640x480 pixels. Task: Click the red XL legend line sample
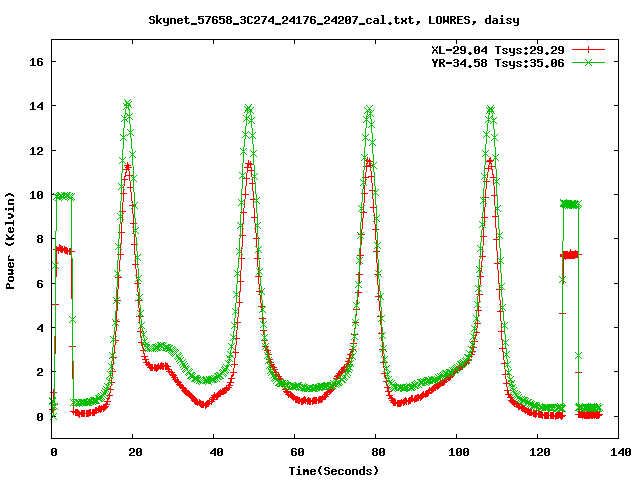588,50
